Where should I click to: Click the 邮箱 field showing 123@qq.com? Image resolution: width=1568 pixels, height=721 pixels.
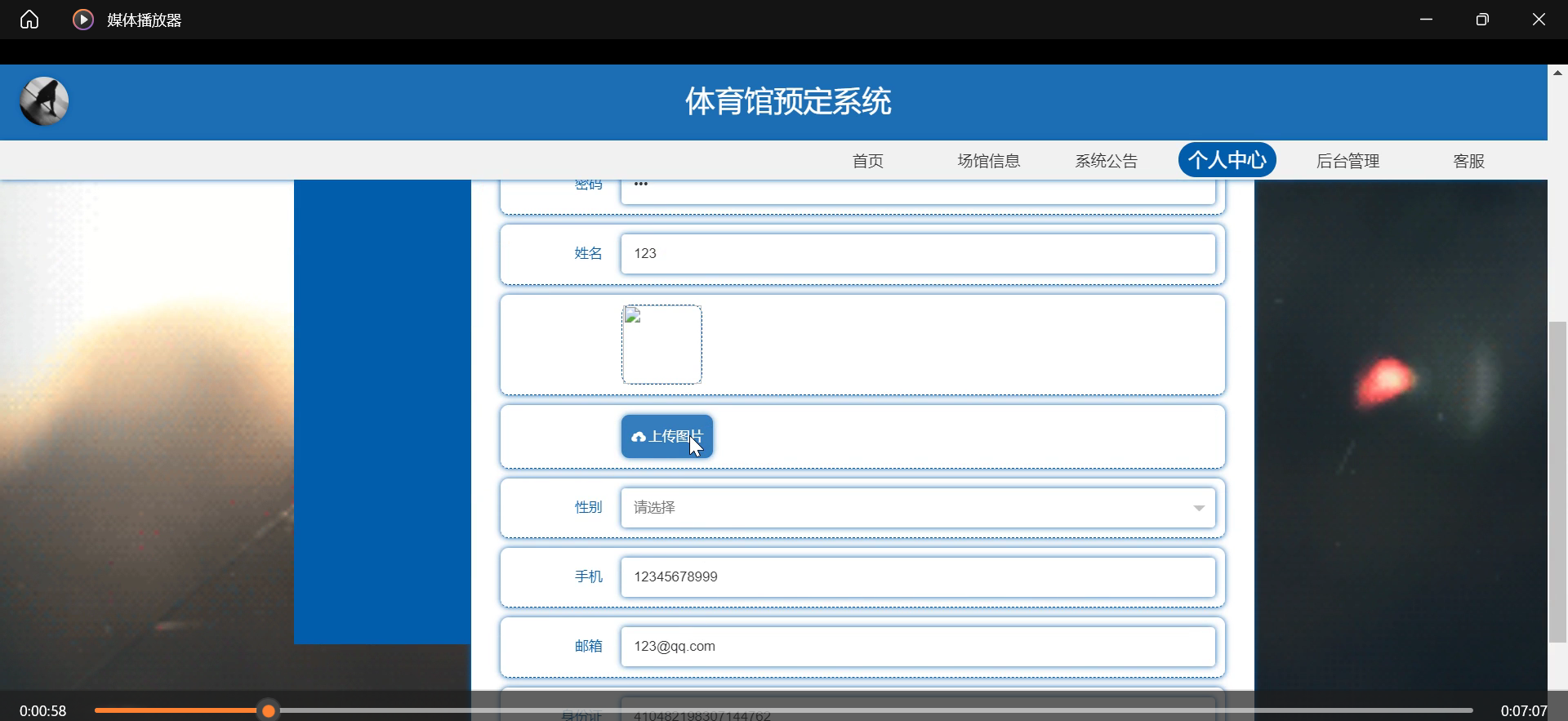pyautogui.click(x=918, y=647)
